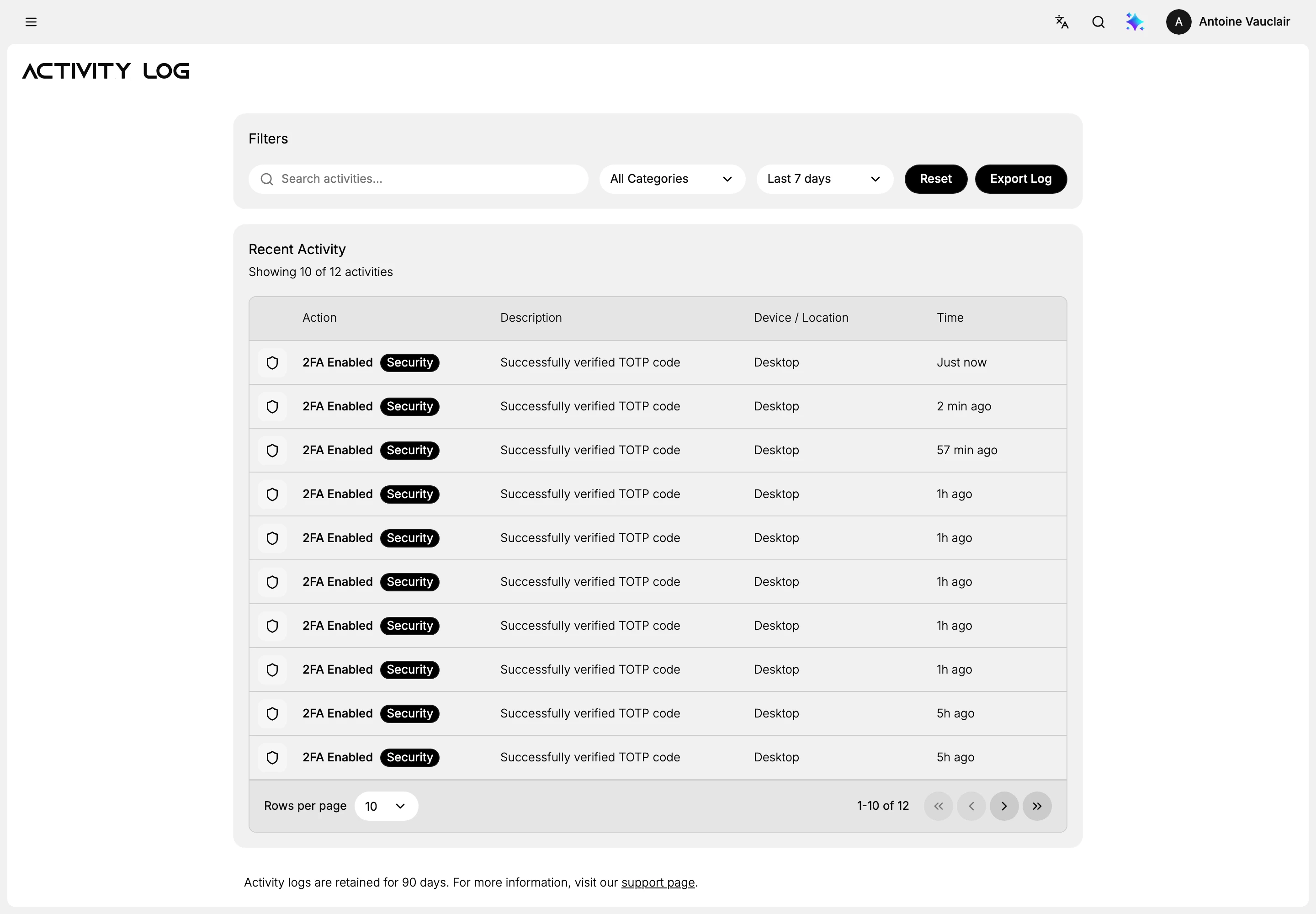This screenshot has width=1316, height=914.
Task: Click the '1-10 of 12' pagination text
Action: coord(882,806)
